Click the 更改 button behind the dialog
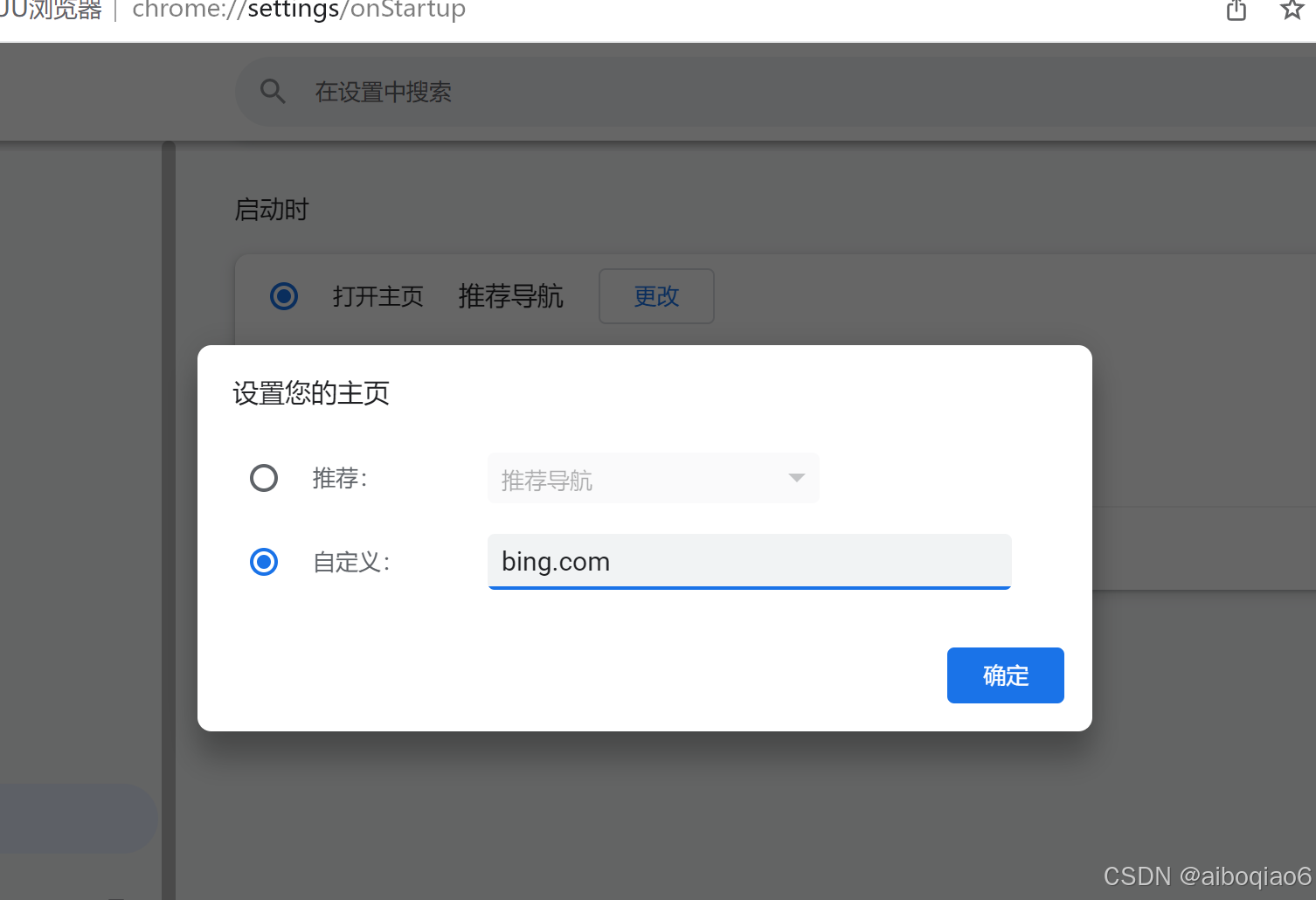The height and width of the screenshot is (900, 1316). (x=656, y=296)
